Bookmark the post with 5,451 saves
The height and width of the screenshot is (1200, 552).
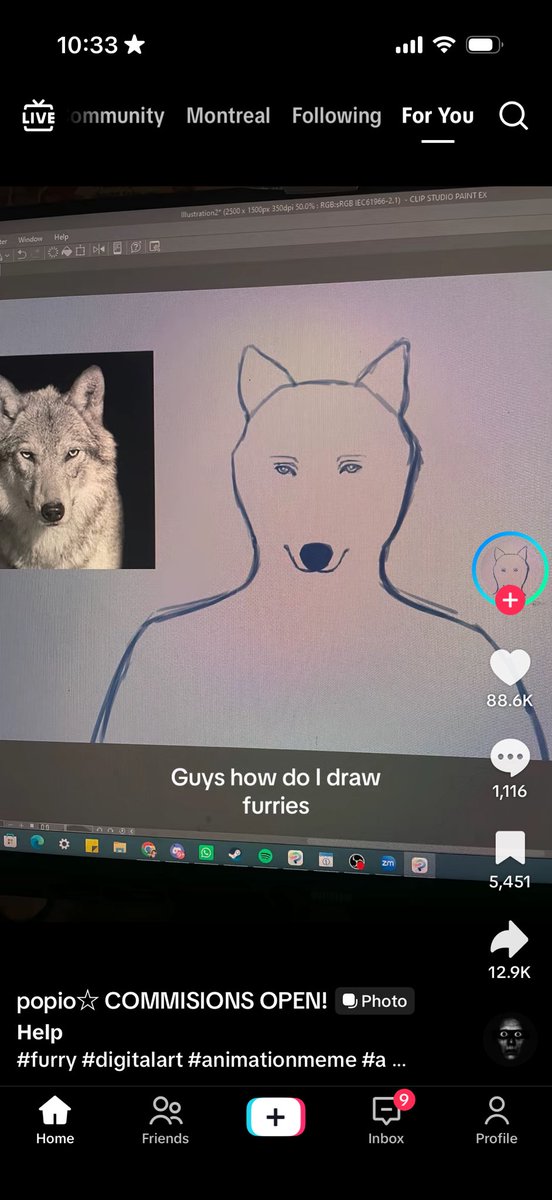510,848
